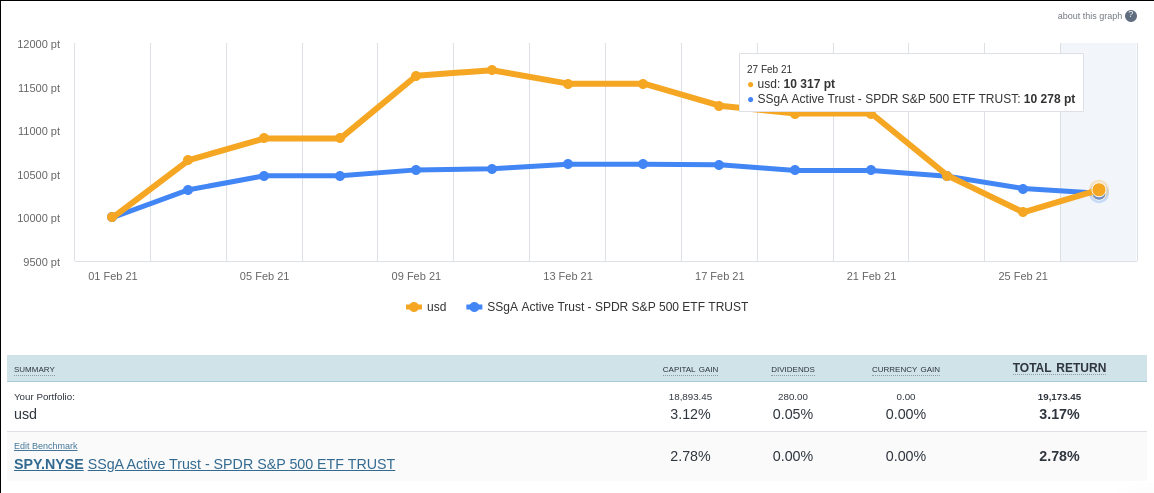The height and width of the screenshot is (493, 1154).
Task: Hide the usd series via legend label
Action: (437, 307)
